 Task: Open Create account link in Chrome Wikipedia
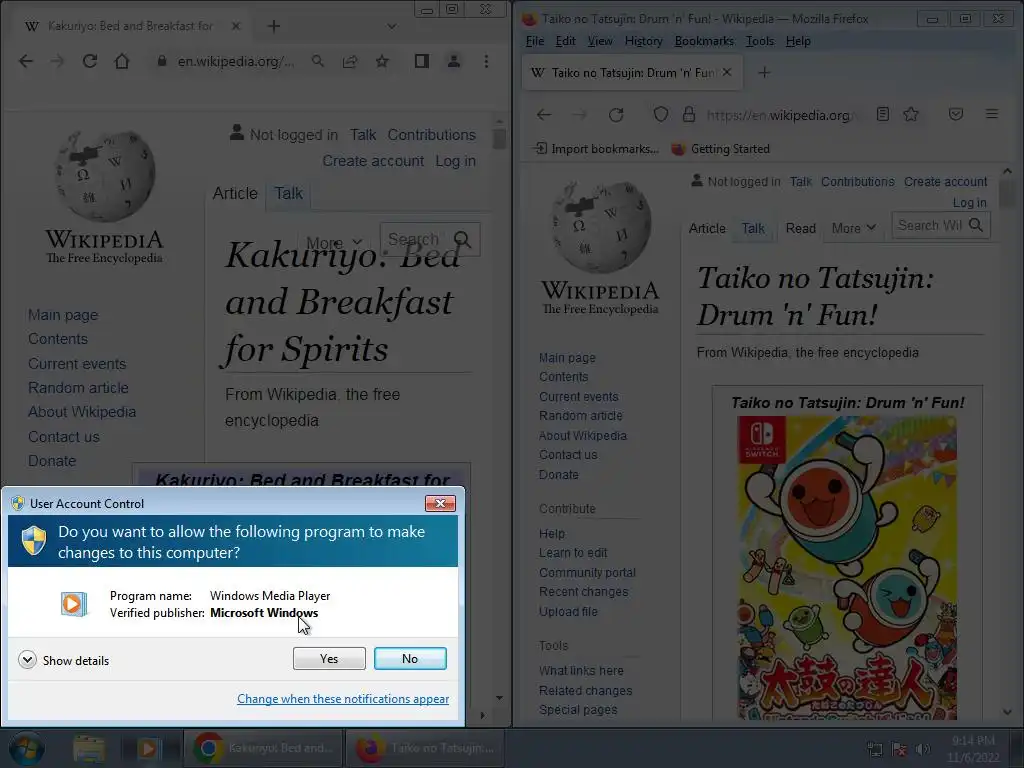[373, 161]
